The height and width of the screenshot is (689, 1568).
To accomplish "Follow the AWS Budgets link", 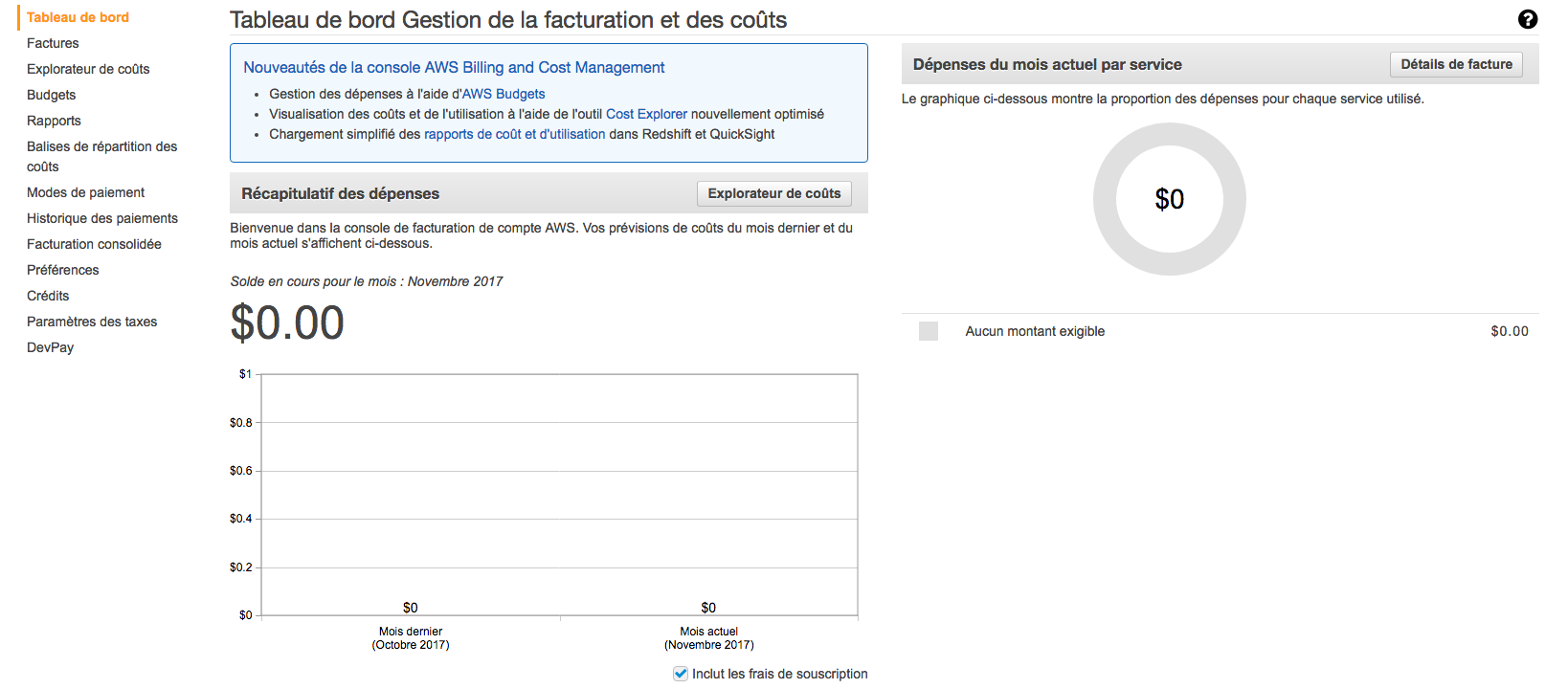I will pos(504,94).
